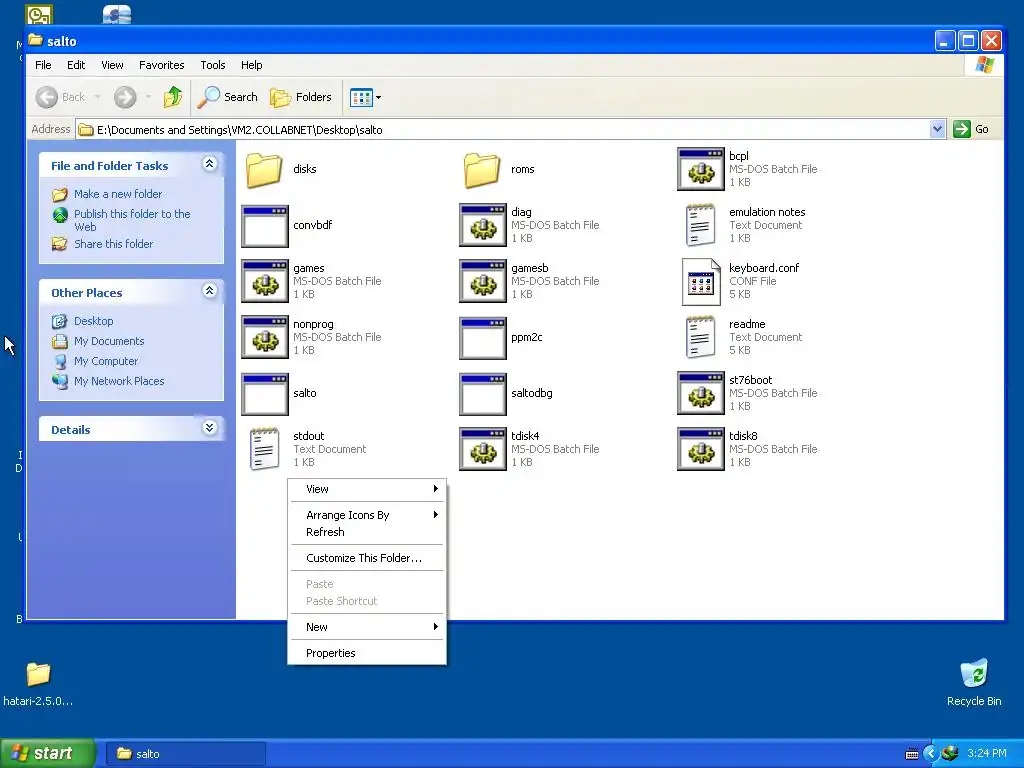The width and height of the screenshot is (1024, 768).
Task: Select the emulation notes text document icon
Action: pyautogui.click(x=700, y=225)
